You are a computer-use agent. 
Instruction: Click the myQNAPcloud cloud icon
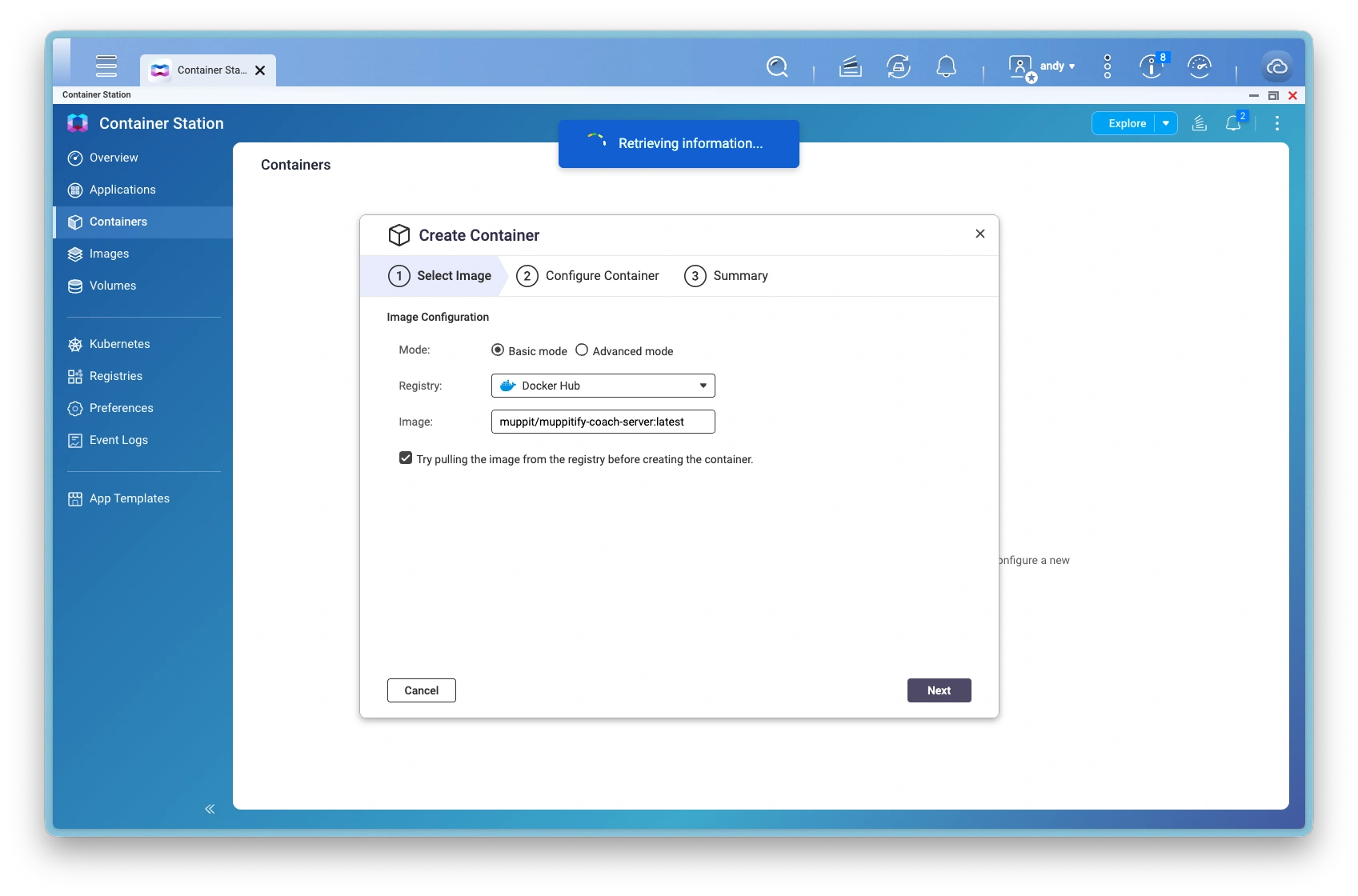click(x=1276, y=66)
